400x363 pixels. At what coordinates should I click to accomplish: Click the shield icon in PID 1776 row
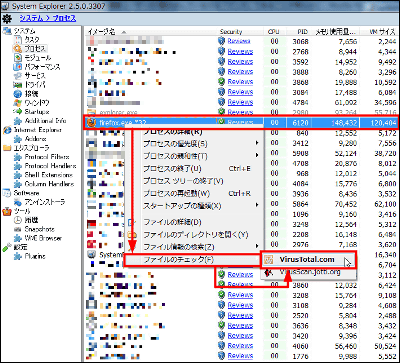221,356
